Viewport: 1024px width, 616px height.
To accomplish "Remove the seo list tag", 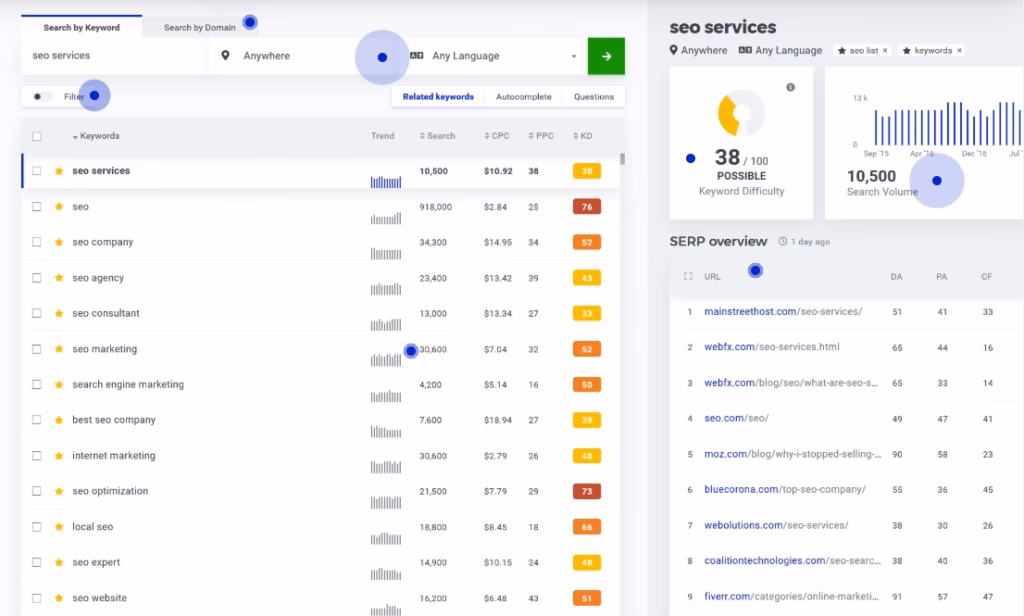I will point(885,51).
